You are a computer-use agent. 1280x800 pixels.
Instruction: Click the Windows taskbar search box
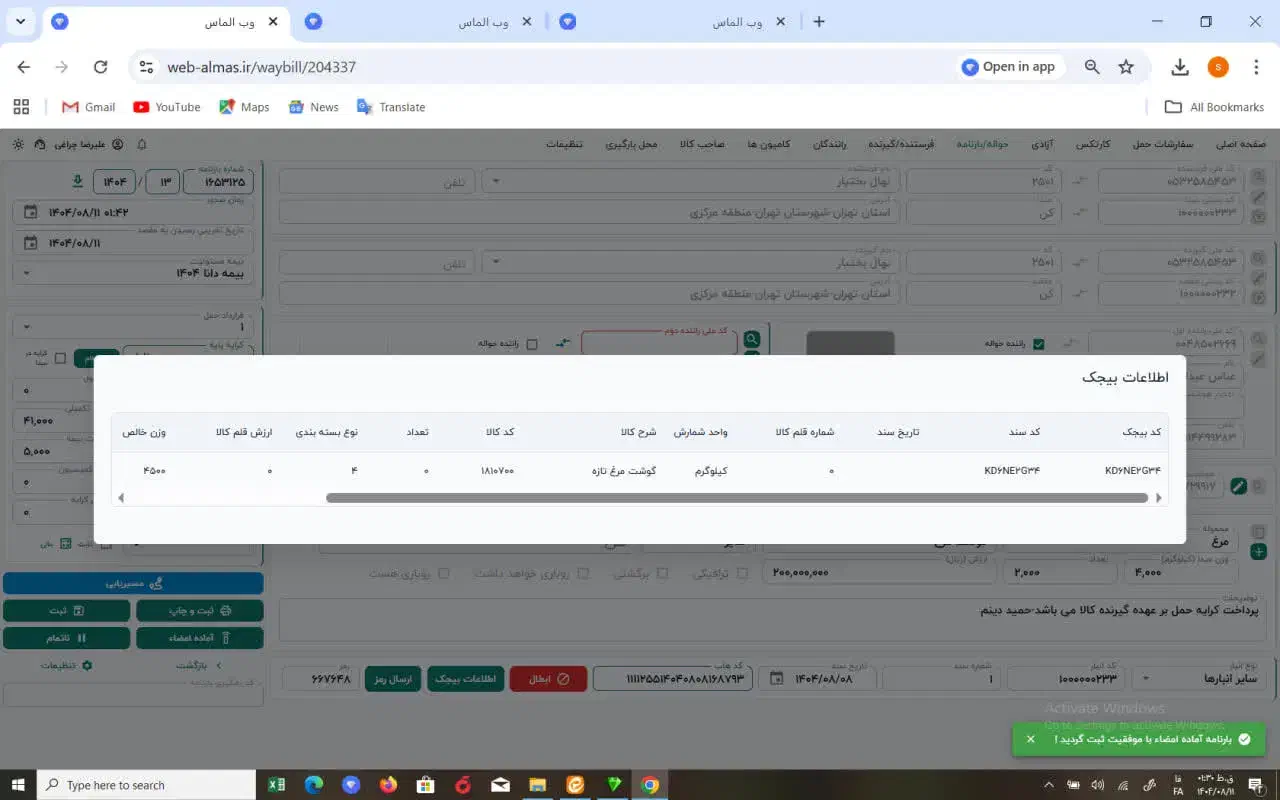147,785
